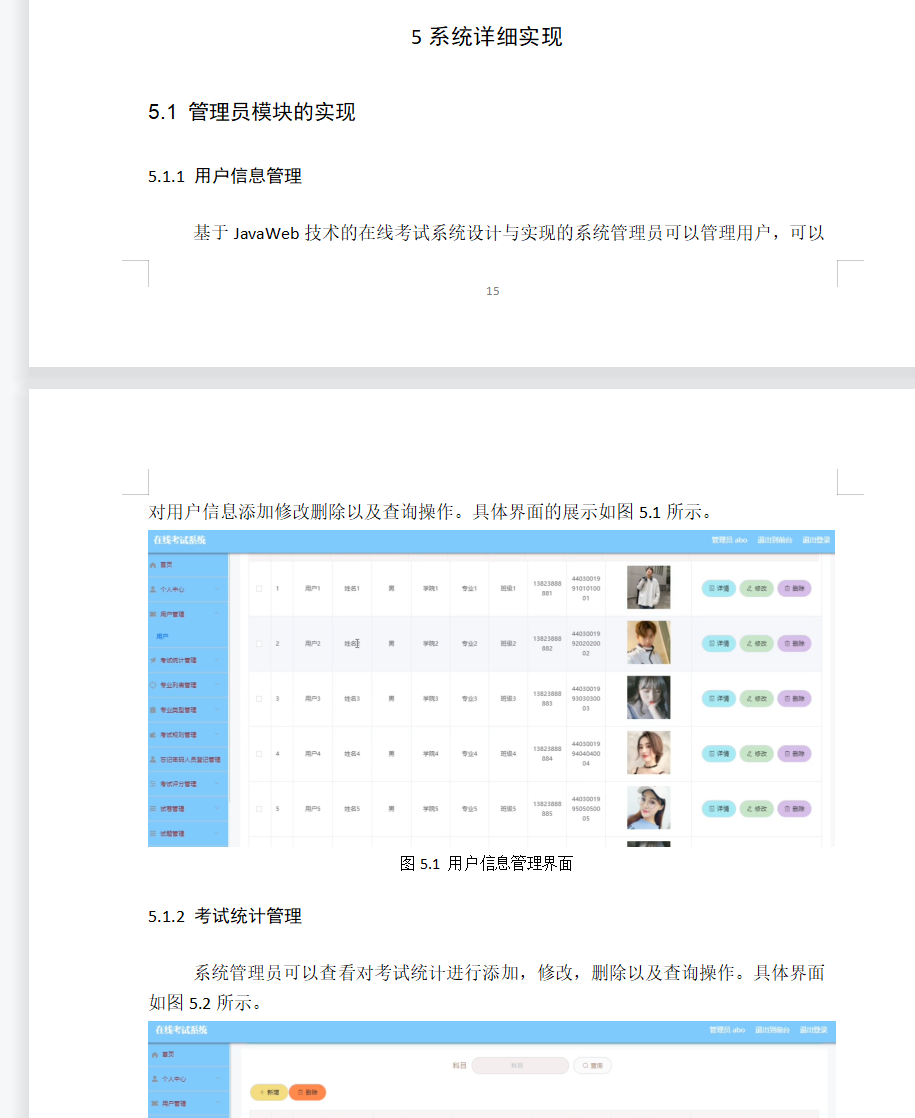Open 考试评分管理 sidebar menu item
The height and width of the screenshot is (1118, 915).
point(187,784)
